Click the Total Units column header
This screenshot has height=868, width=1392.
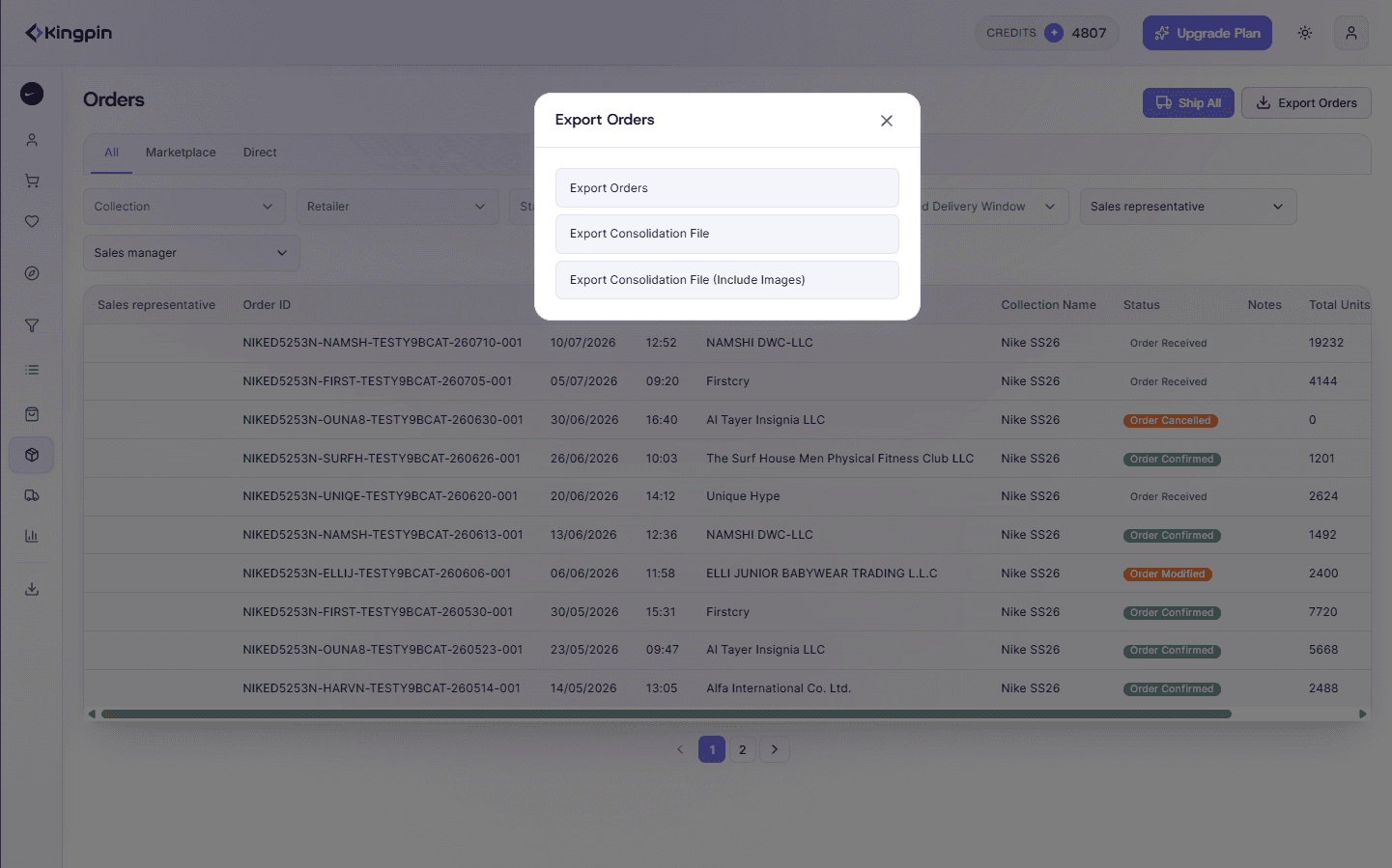coord(1339,305)
